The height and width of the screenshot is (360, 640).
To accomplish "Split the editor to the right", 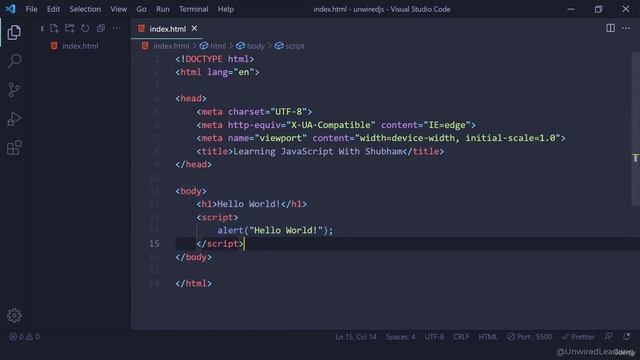I will pos(610,28).
